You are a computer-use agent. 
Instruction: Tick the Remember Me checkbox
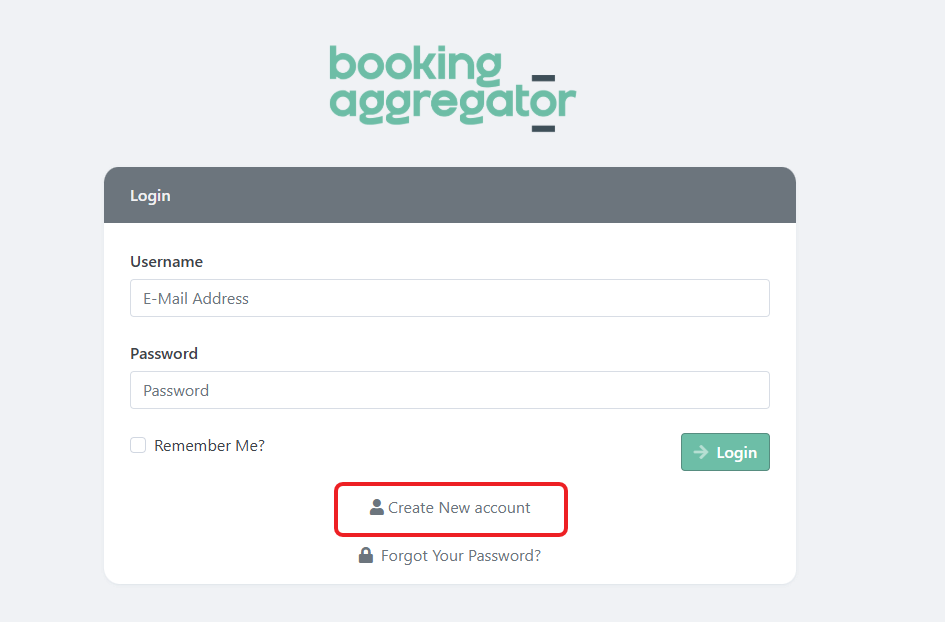coord(138,445)
